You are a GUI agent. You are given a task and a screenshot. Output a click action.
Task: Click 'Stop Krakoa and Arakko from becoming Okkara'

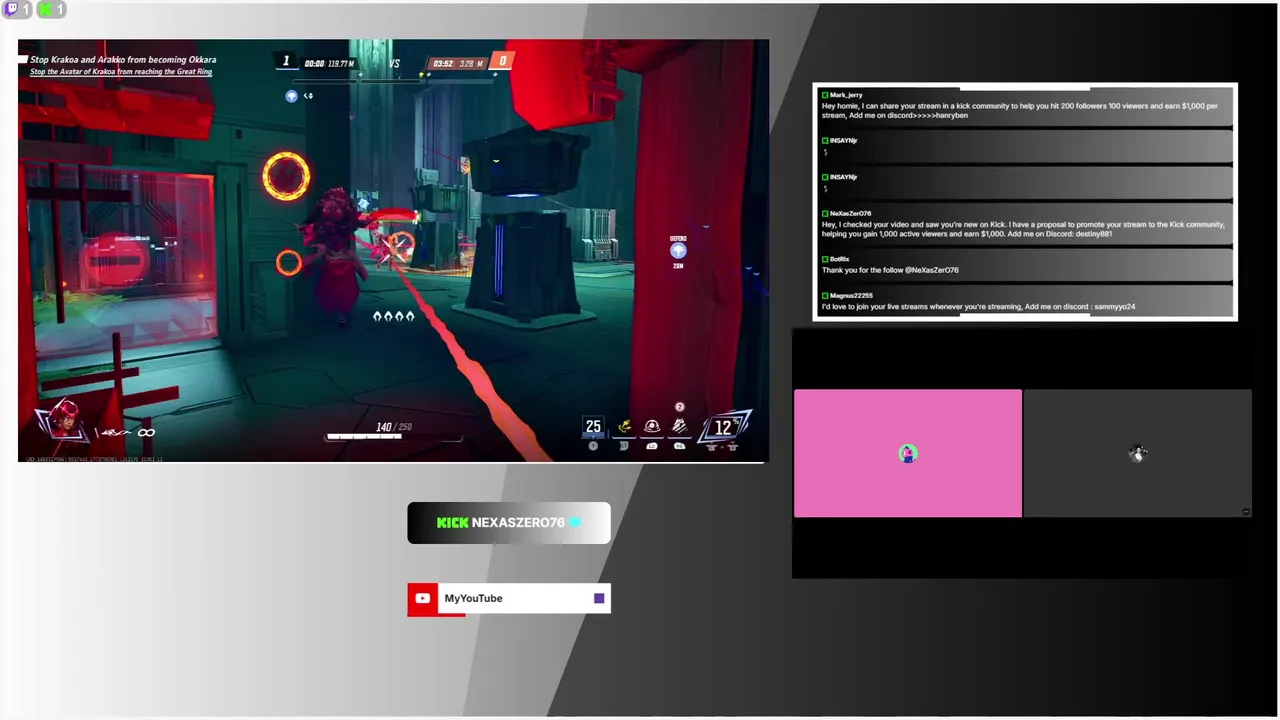click(123, 60)
